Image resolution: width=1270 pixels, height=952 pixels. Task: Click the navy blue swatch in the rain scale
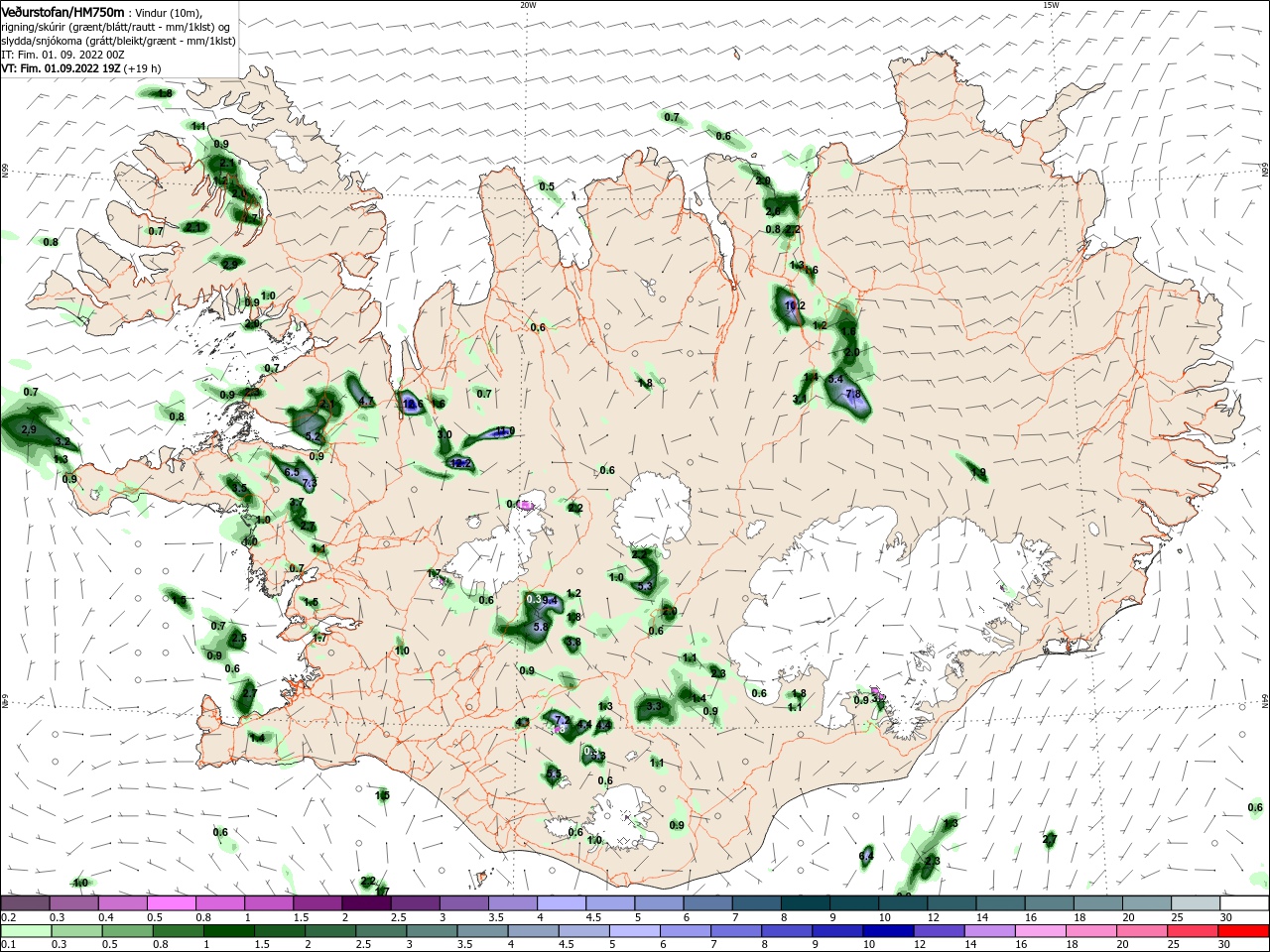pyautogui.click(x=889, y=931)
